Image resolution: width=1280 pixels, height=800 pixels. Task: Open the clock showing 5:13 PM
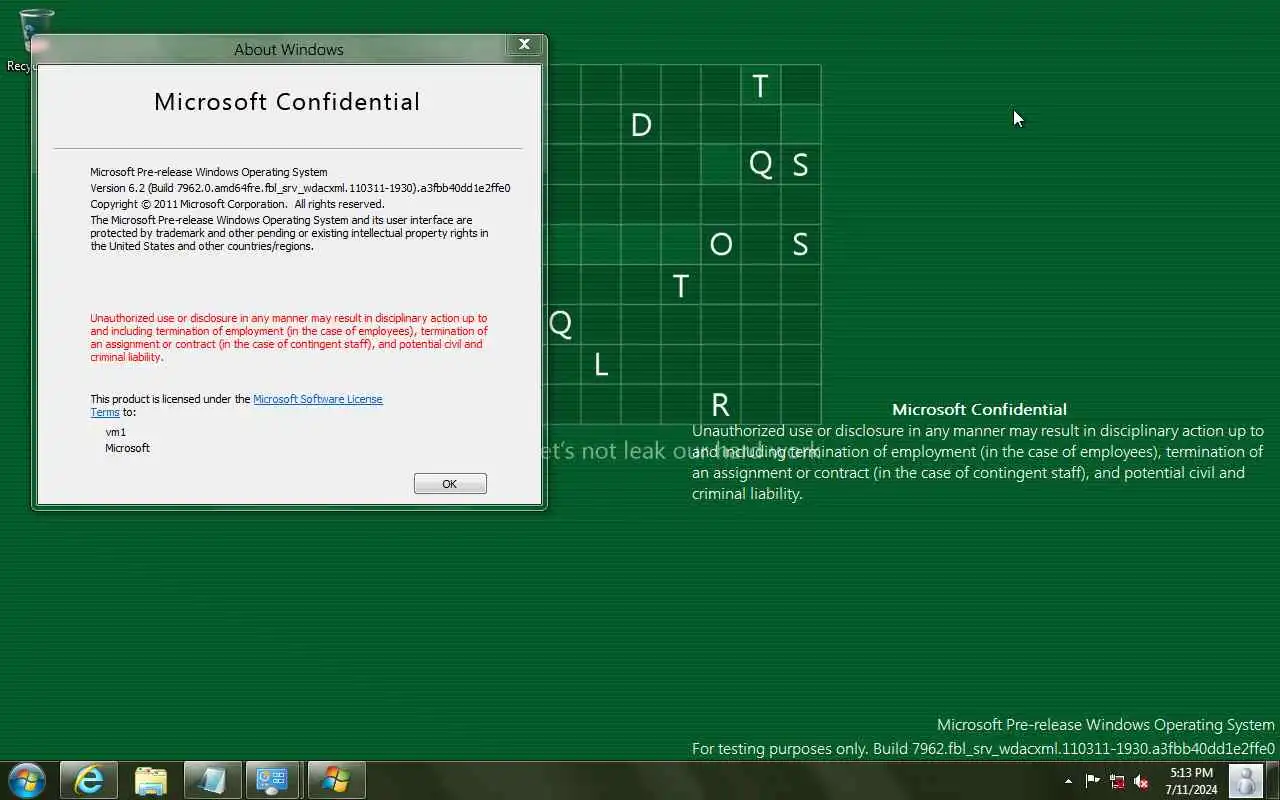pos(1191,781)
